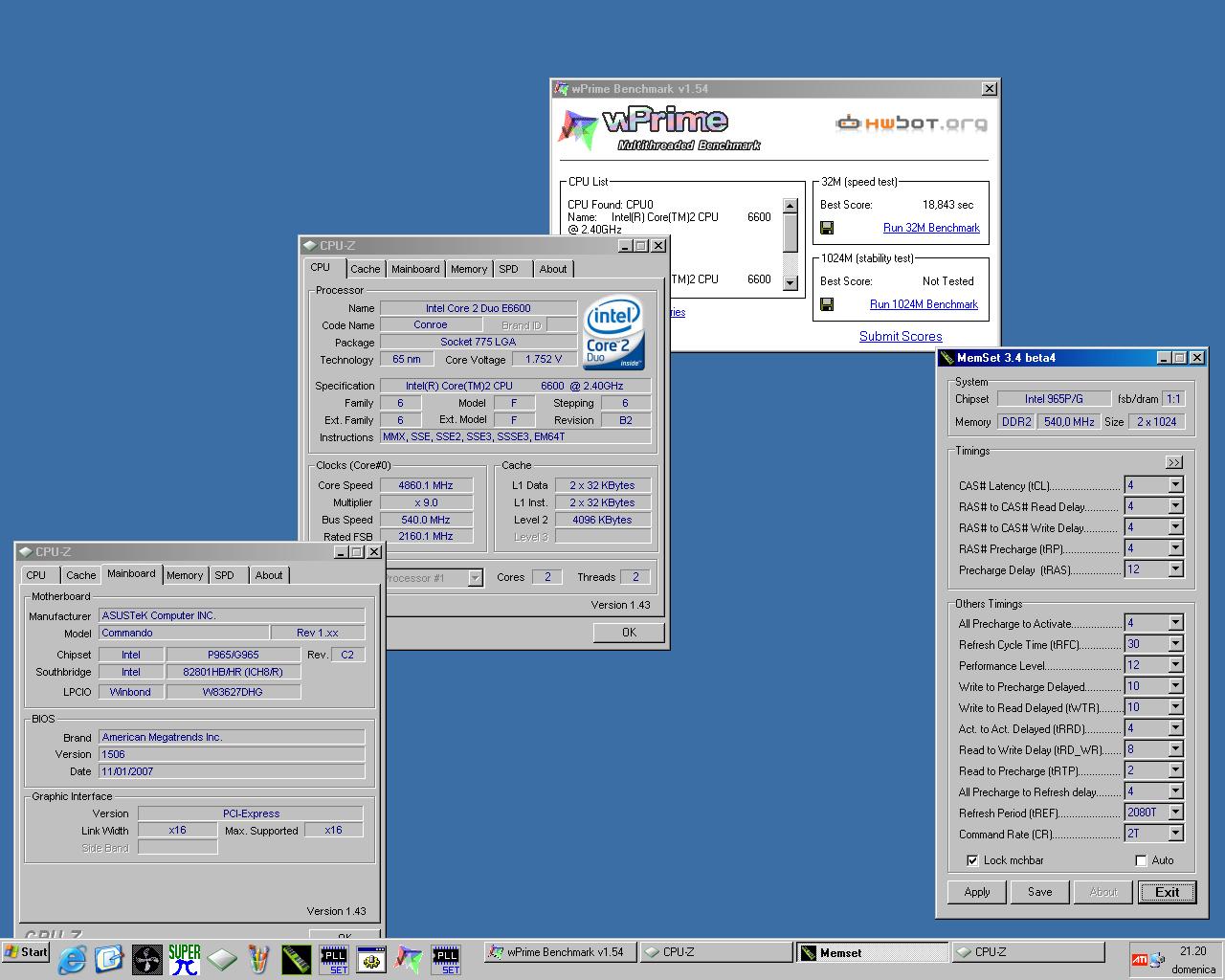This screenshot has width=1225, height=980.
Task: Click Apply in MemSet
Action: click(977, 892)
